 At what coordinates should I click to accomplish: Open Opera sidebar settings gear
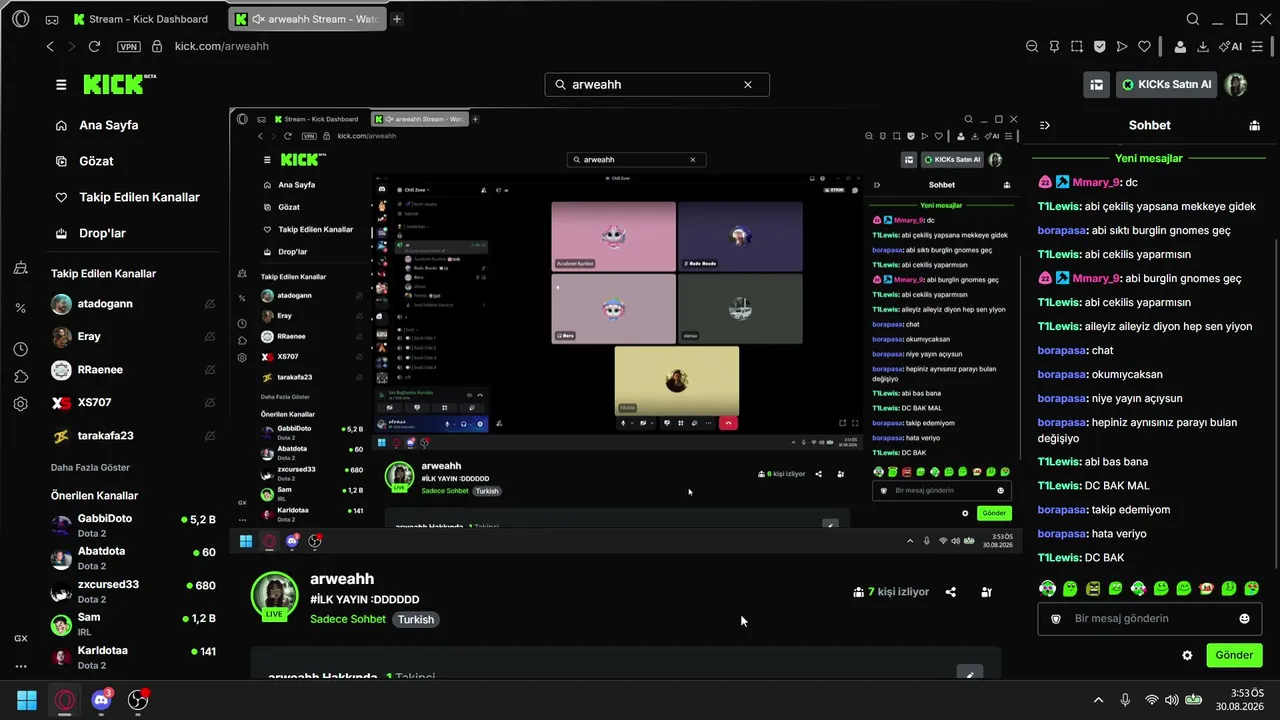(20, 405)
